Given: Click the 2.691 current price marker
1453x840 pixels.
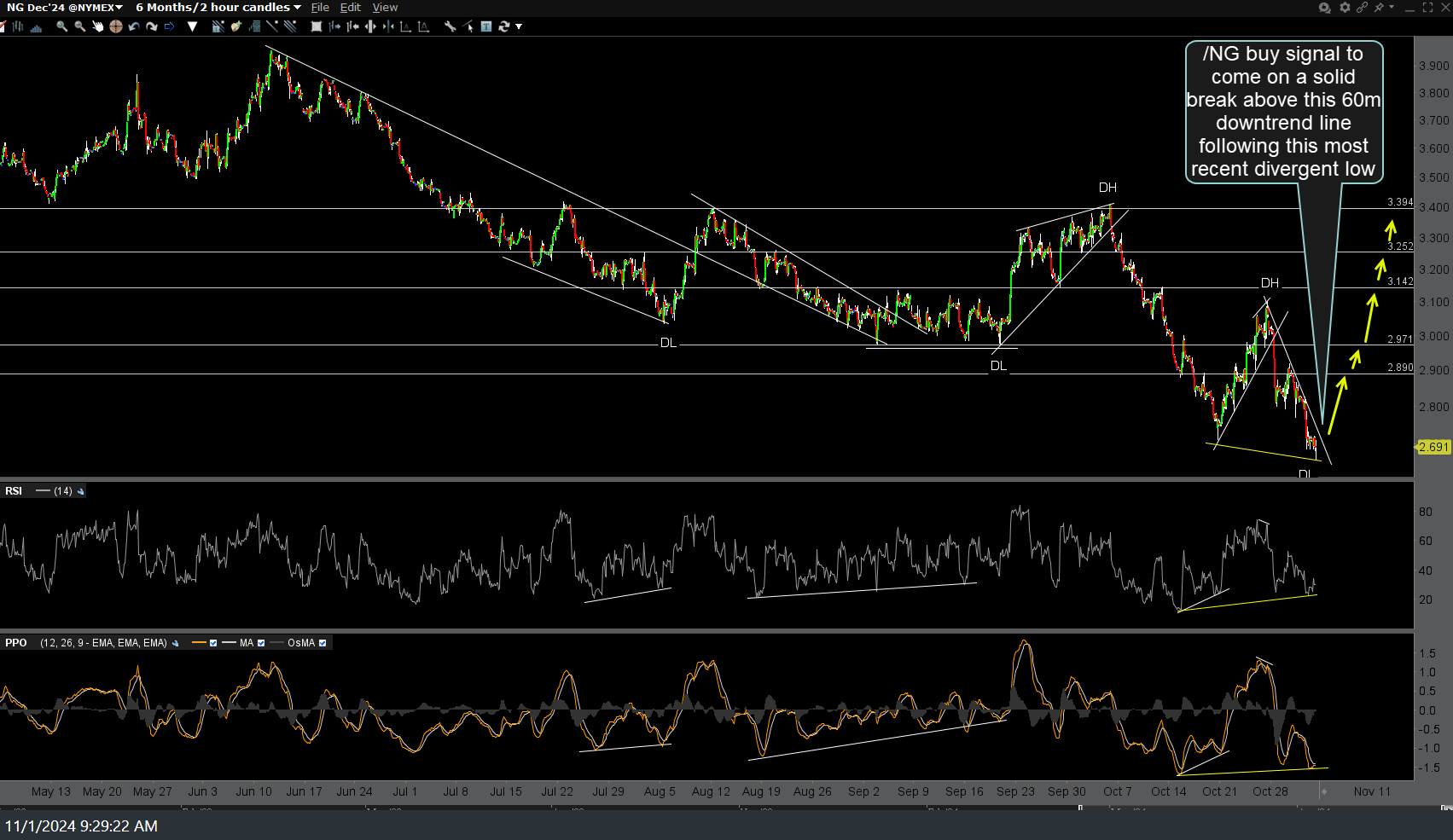Looking at the screenshot, I should tap(1433, 447).
